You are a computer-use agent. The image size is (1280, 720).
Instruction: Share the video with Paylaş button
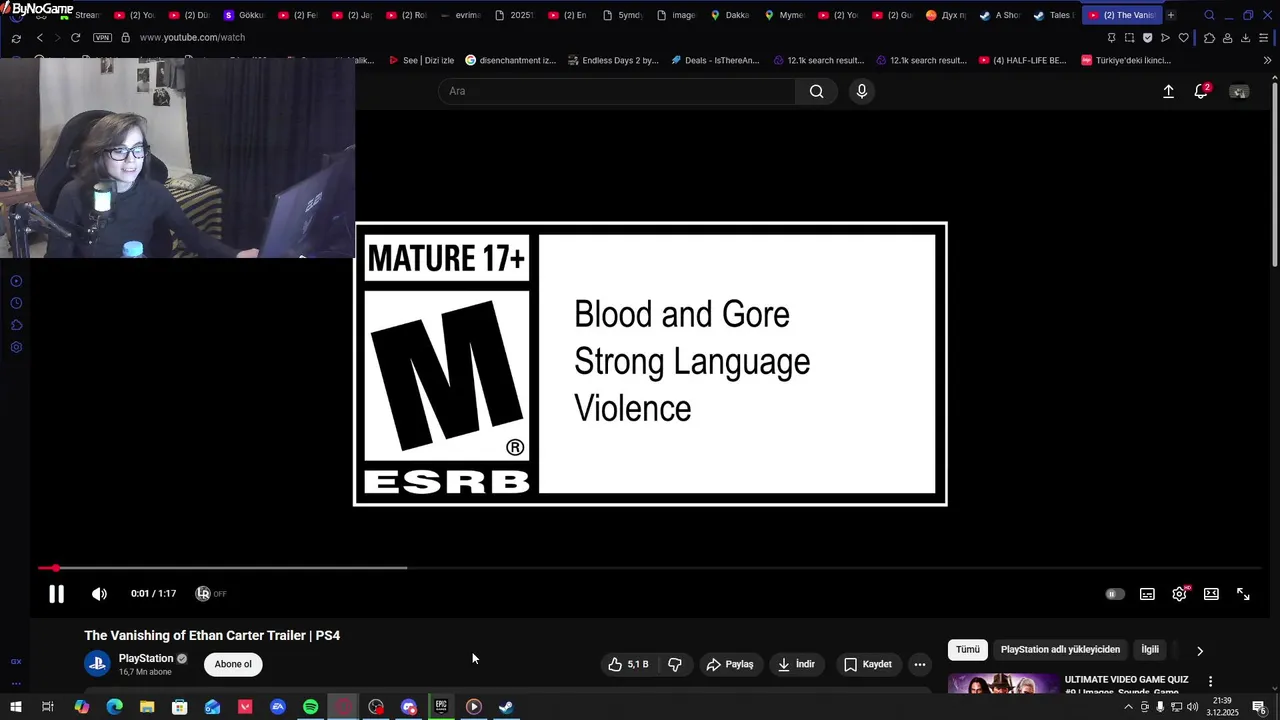[730, 664]
